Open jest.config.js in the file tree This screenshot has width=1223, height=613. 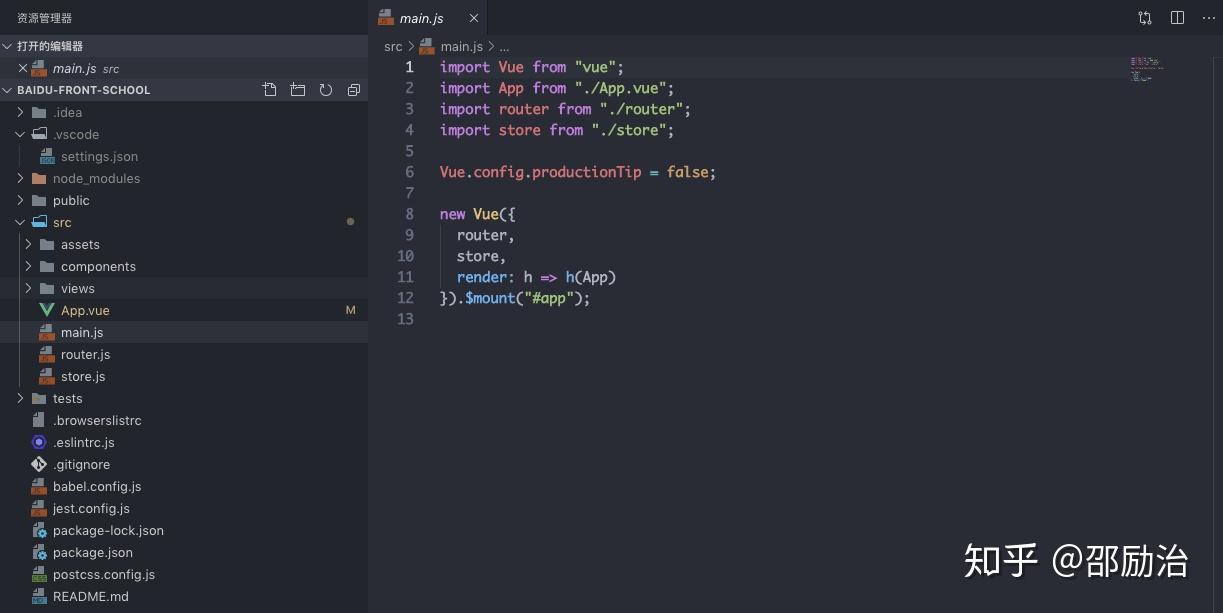click(x=184, y=508)
